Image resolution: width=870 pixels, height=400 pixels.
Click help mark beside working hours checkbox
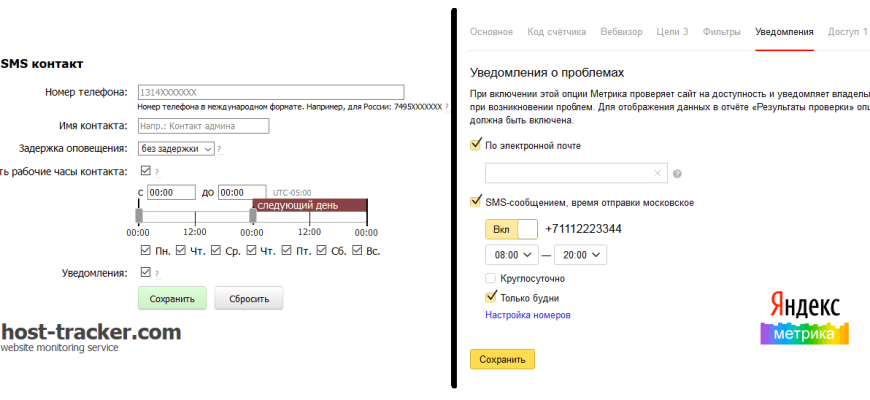click(x=158, y=172)
